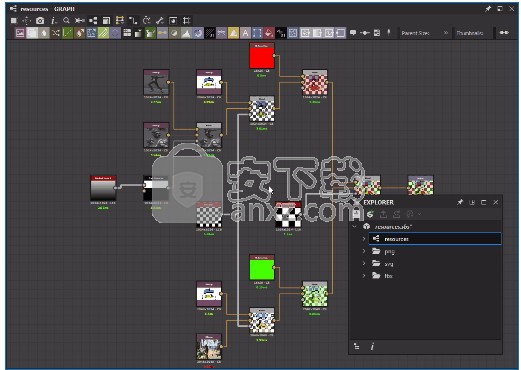Add a Uniform Color node via red paint bucket icon
Screen dimensions: 521x370
[x=269, y=33]
